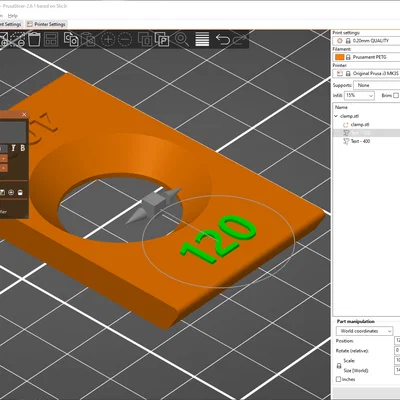Click the scale lock icon in Part manipulation

point(339,366)
